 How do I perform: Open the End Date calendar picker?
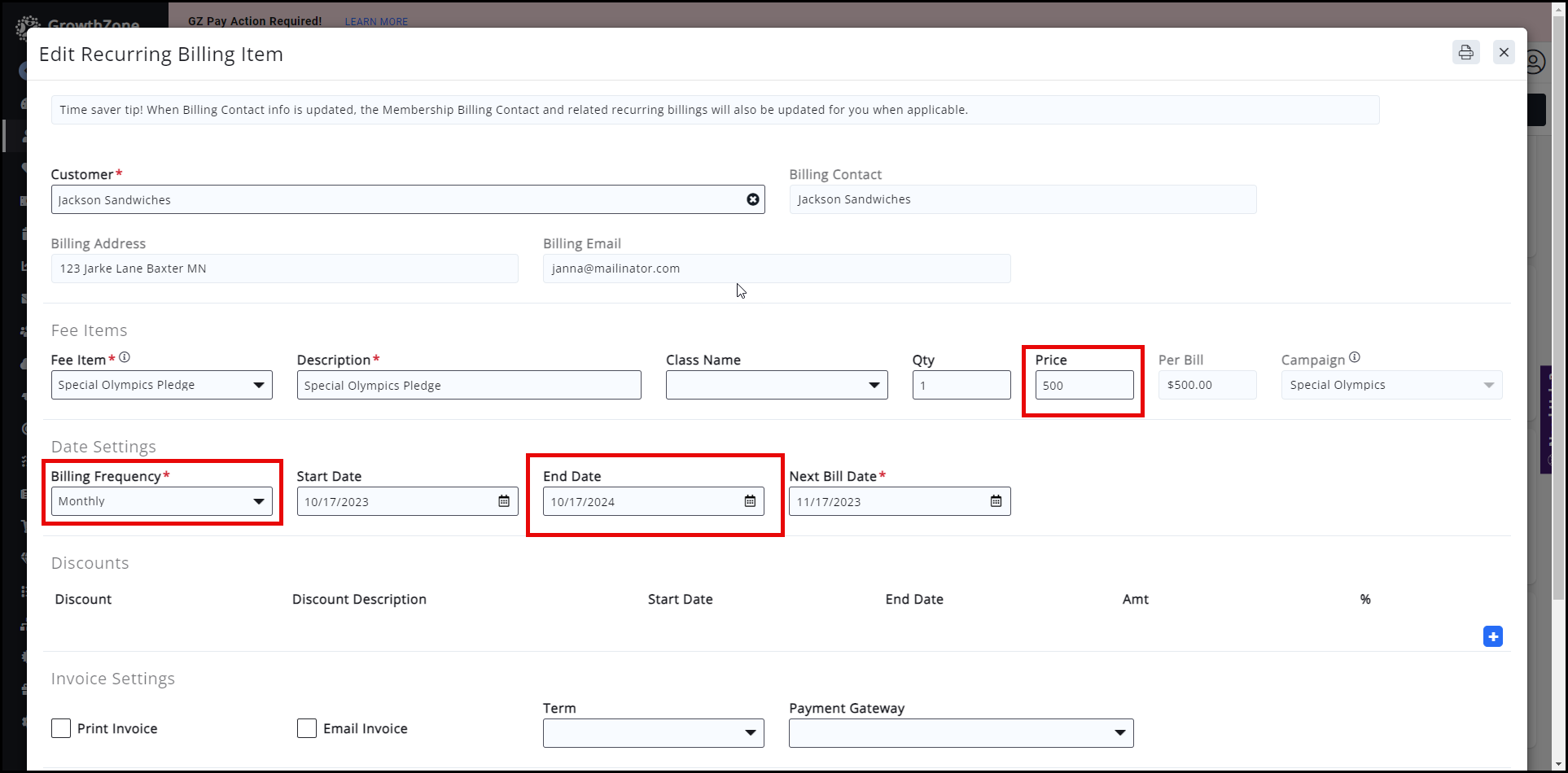click(x=750, y=501)
